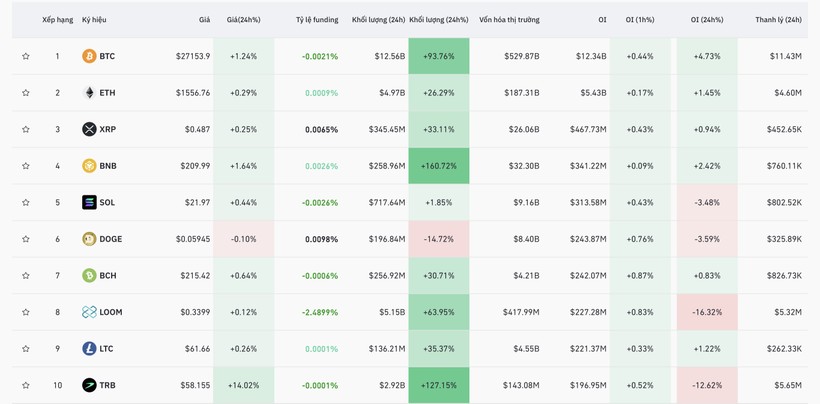Viewport: 820px width, 404px height.
Task: Open the BCH symbol link
Action: 107,276
